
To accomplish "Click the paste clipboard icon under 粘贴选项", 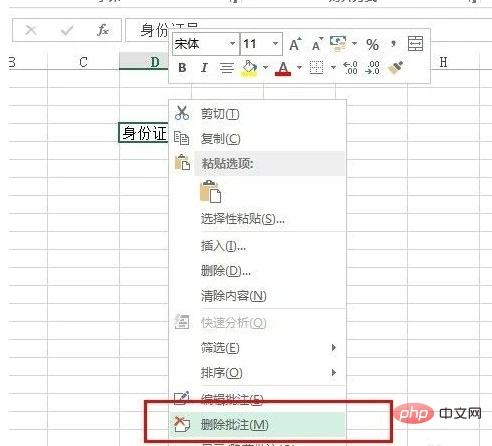I will 210,191.
